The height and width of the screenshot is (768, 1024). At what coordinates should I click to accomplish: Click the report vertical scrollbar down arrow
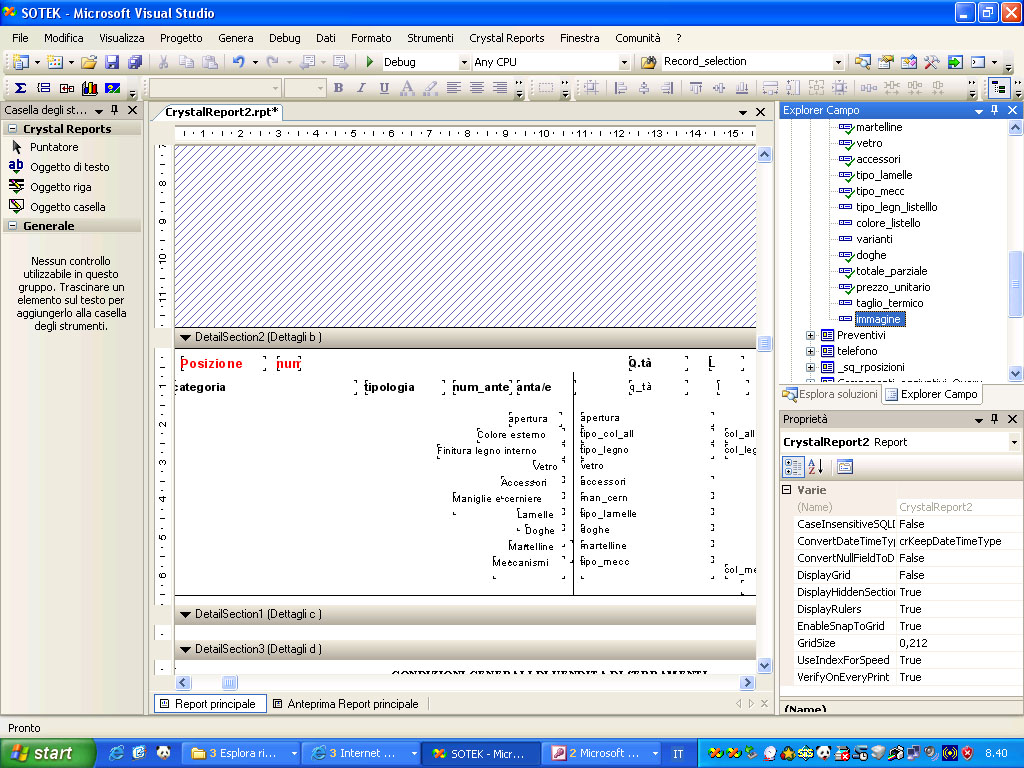coord(764,666)
